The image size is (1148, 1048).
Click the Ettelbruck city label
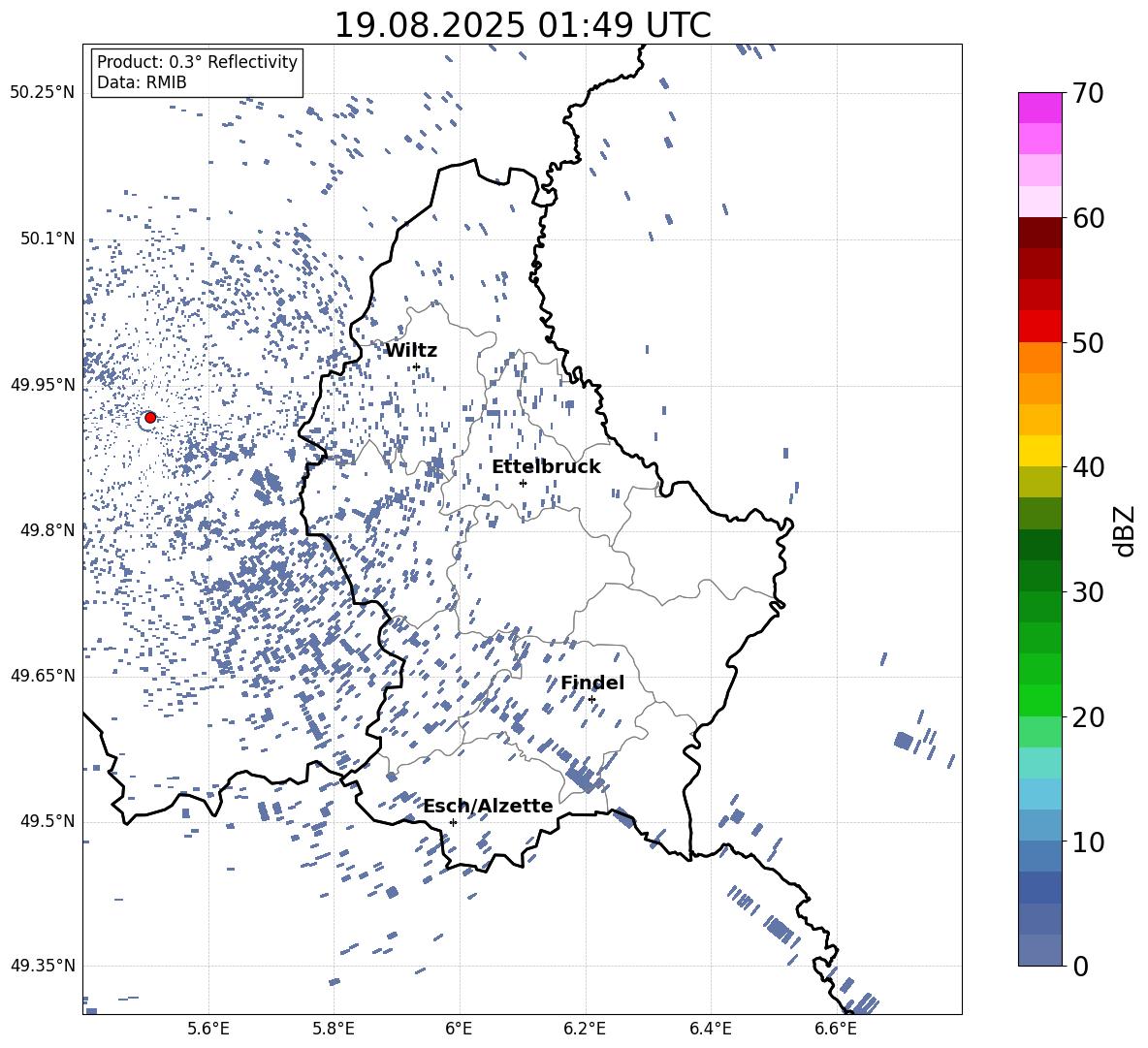click(x=546, y=467)
